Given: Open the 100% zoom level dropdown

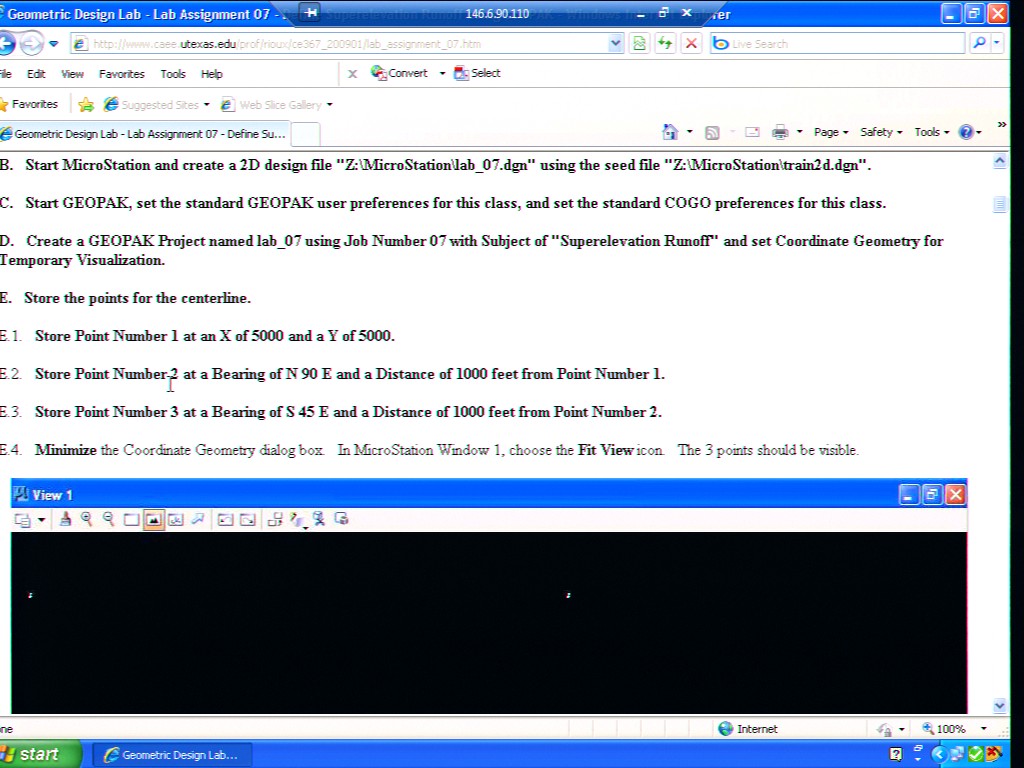Looking at the screenshot, I should (x=984, y=729).
